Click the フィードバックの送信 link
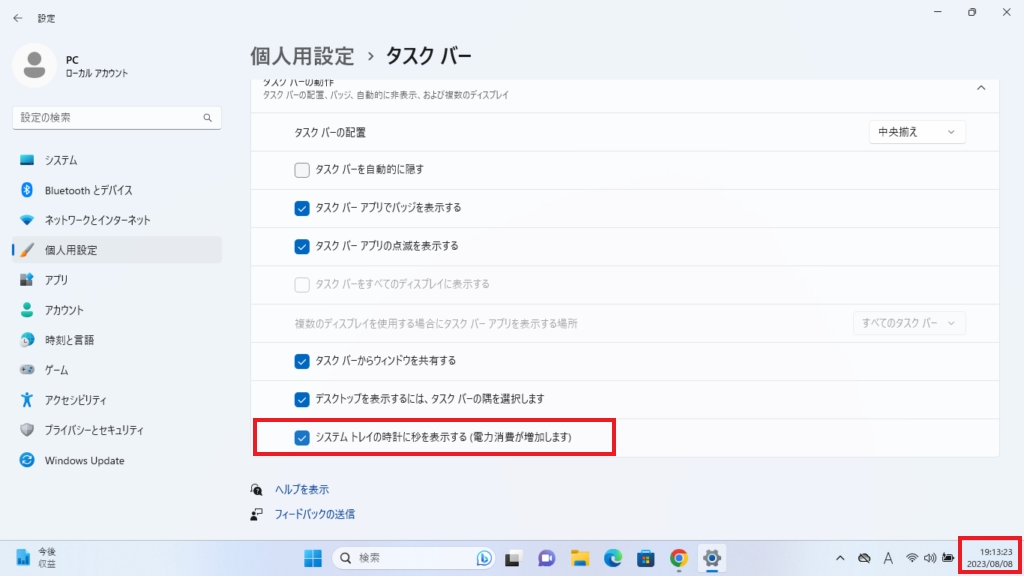Screen dimensions: 1024x576 [314, 514]
